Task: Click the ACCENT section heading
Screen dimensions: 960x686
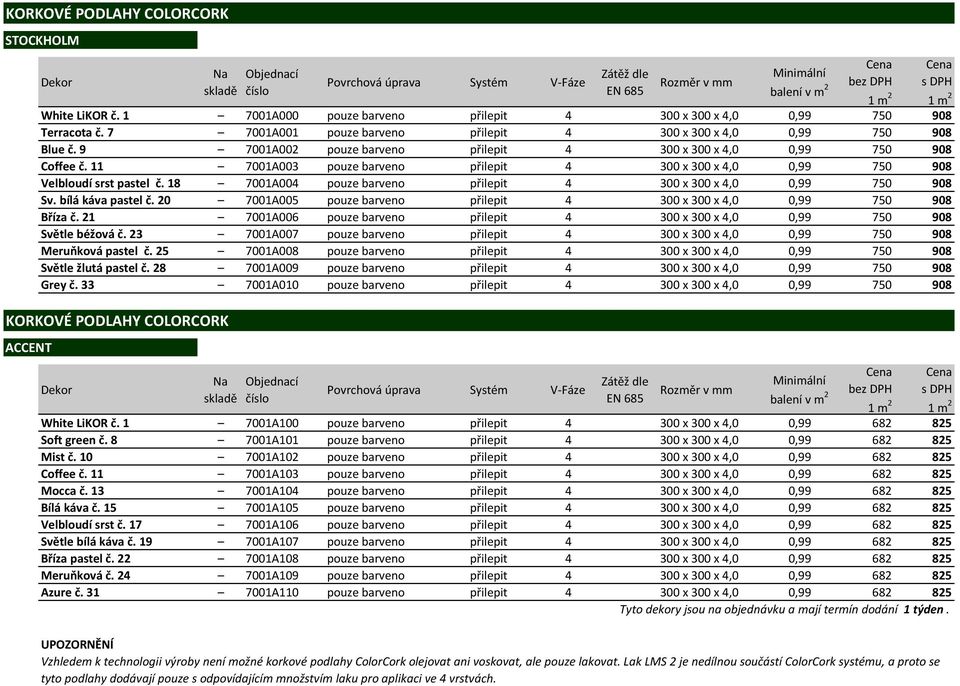Action: (x=100, y=348)
